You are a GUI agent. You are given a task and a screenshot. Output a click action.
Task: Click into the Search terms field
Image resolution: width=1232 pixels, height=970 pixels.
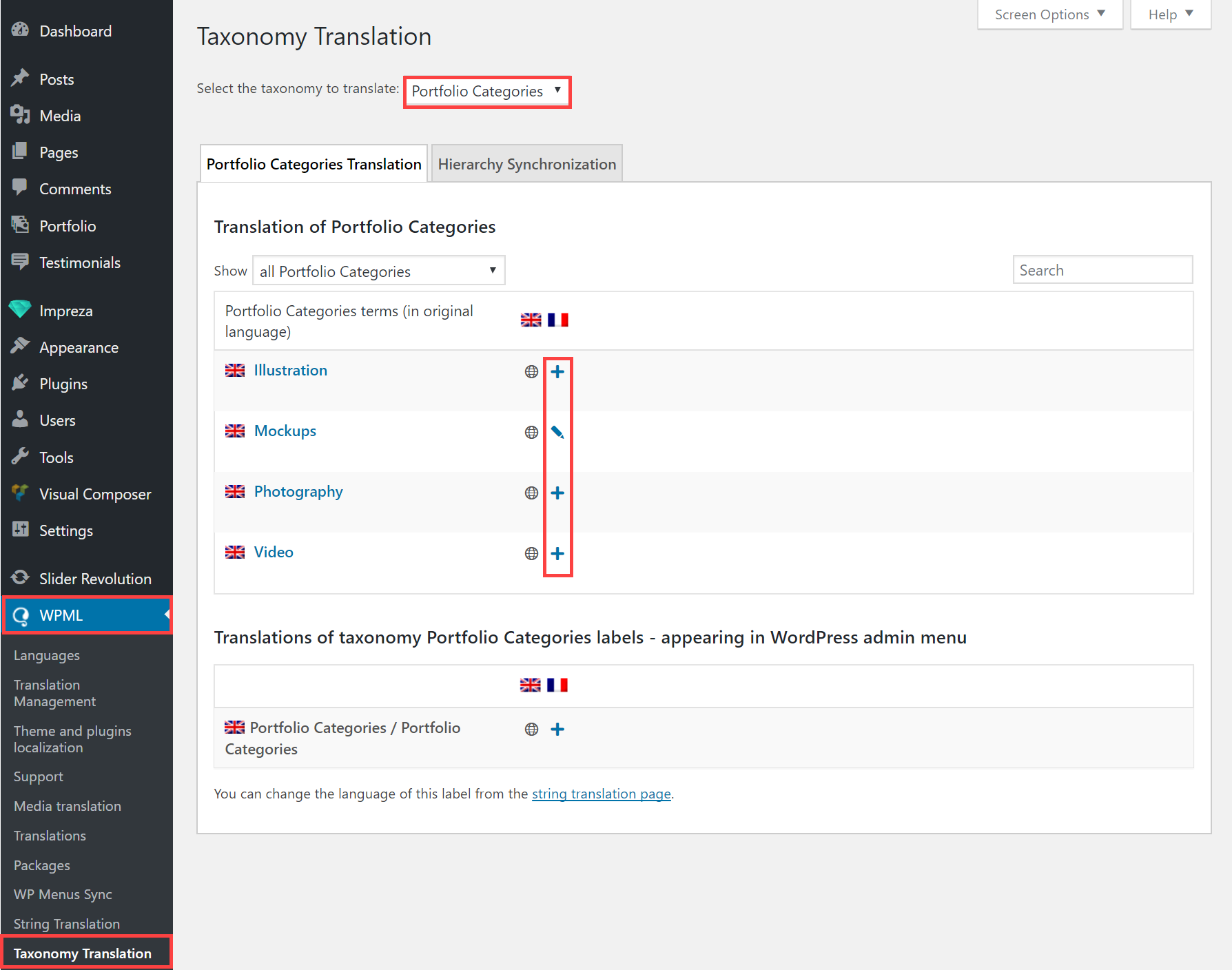(x=1102, y=270)
